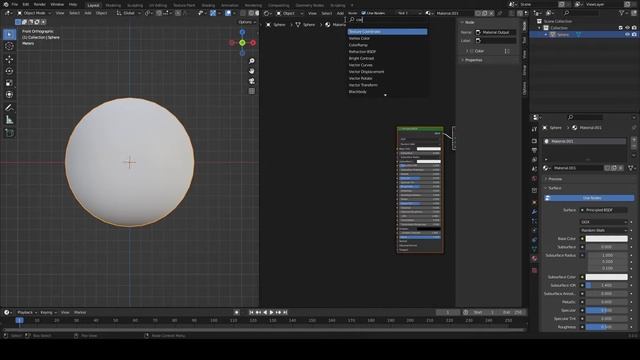Open the Render properties tab icon
The height and width of the screenshot is (360, 640).
pos(534,141)
